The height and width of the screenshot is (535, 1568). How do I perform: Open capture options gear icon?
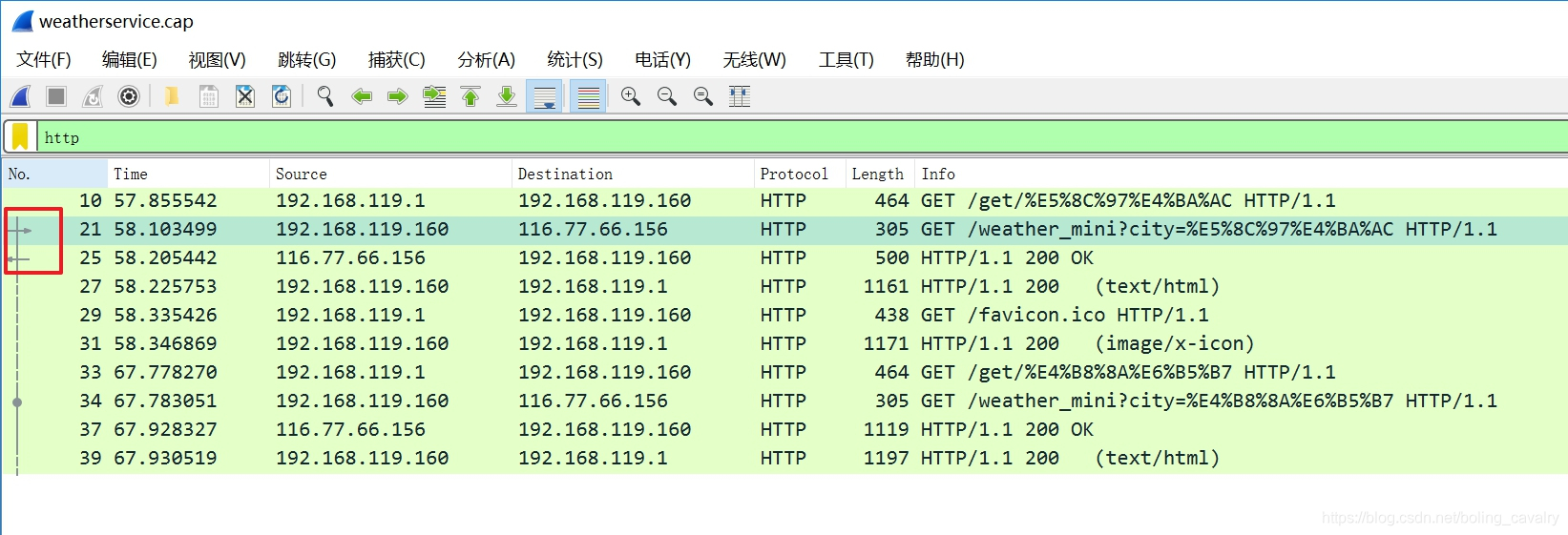click(x=129, y=96)
